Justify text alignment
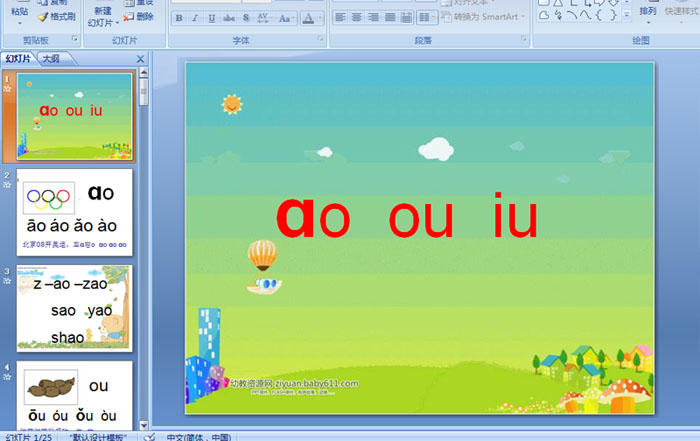The width and height of the screenshot is (700, 441). (390, 17)
